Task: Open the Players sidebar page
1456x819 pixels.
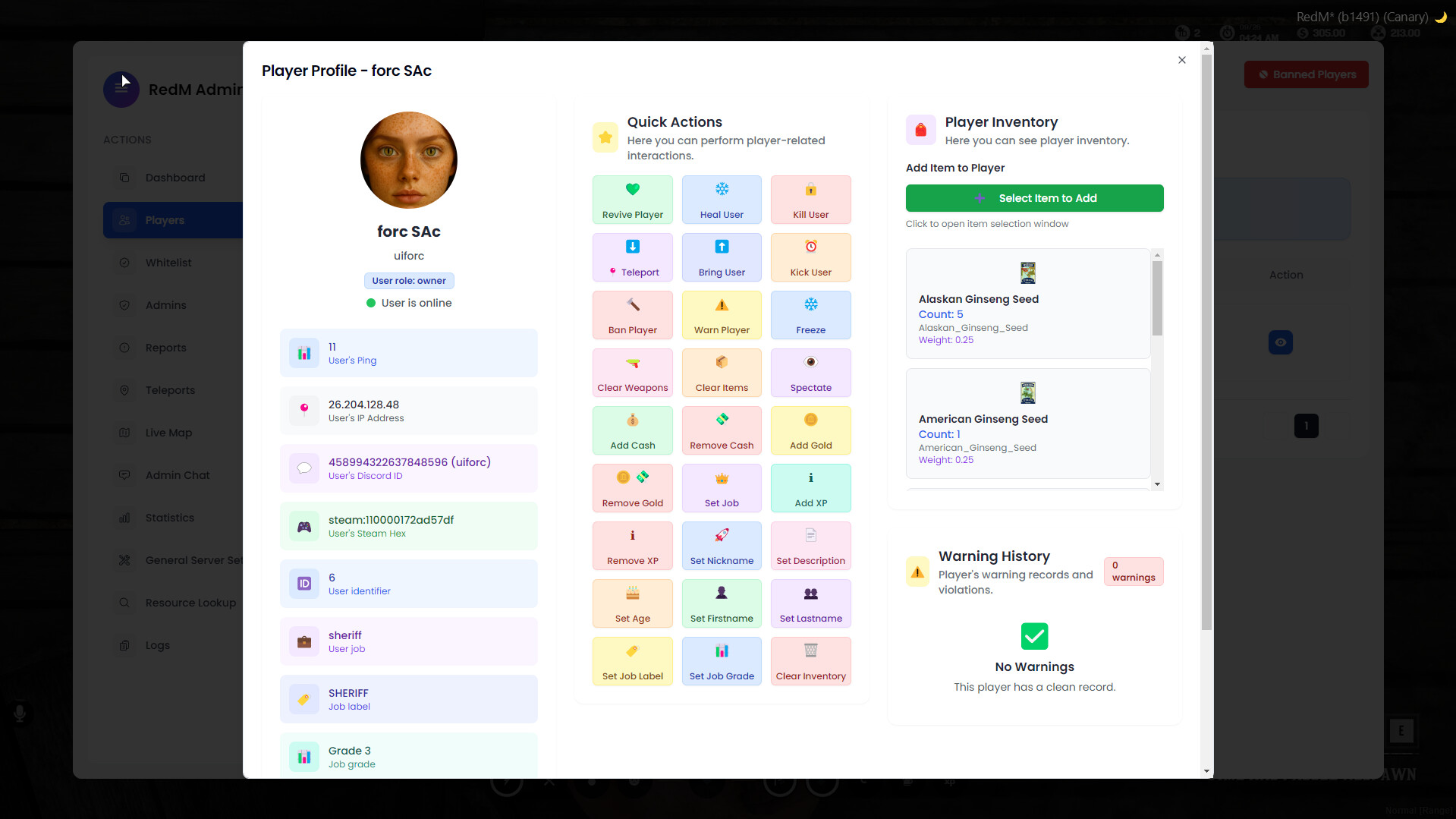Action: [x=173, y=220]
